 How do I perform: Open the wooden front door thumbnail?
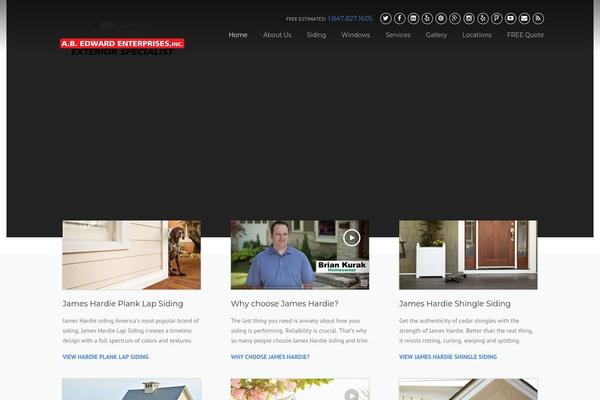468,255
